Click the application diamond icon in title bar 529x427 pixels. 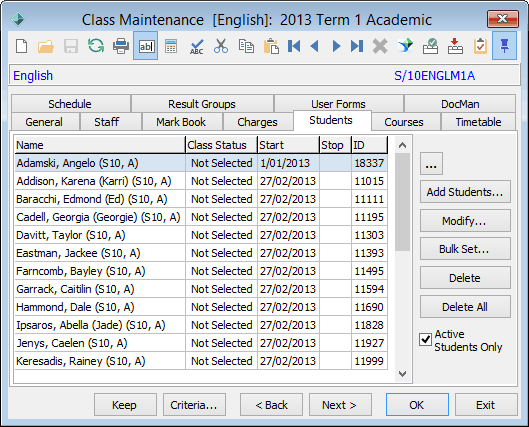click(x=18, y=20)
